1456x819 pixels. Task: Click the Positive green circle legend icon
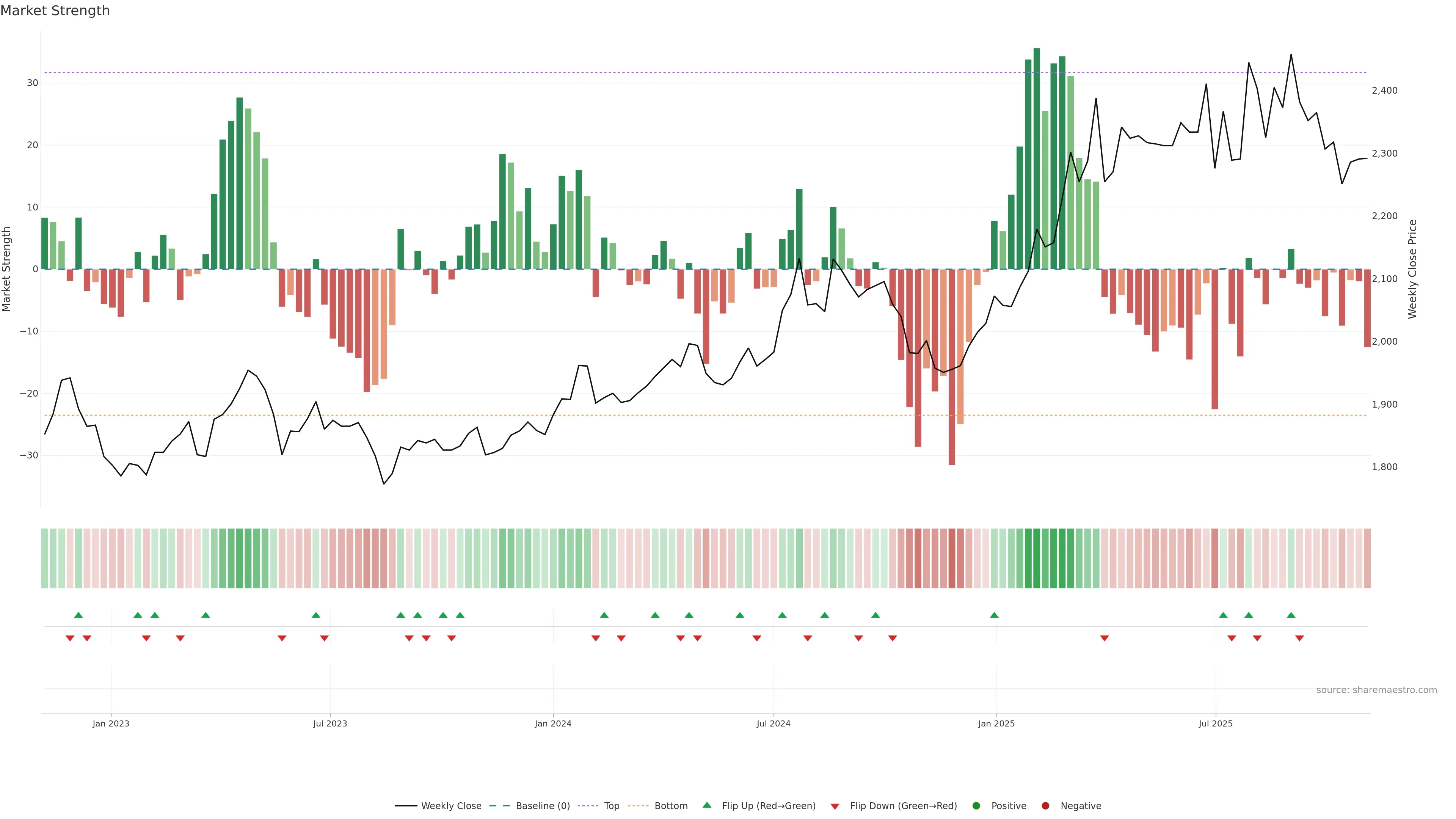976,806
